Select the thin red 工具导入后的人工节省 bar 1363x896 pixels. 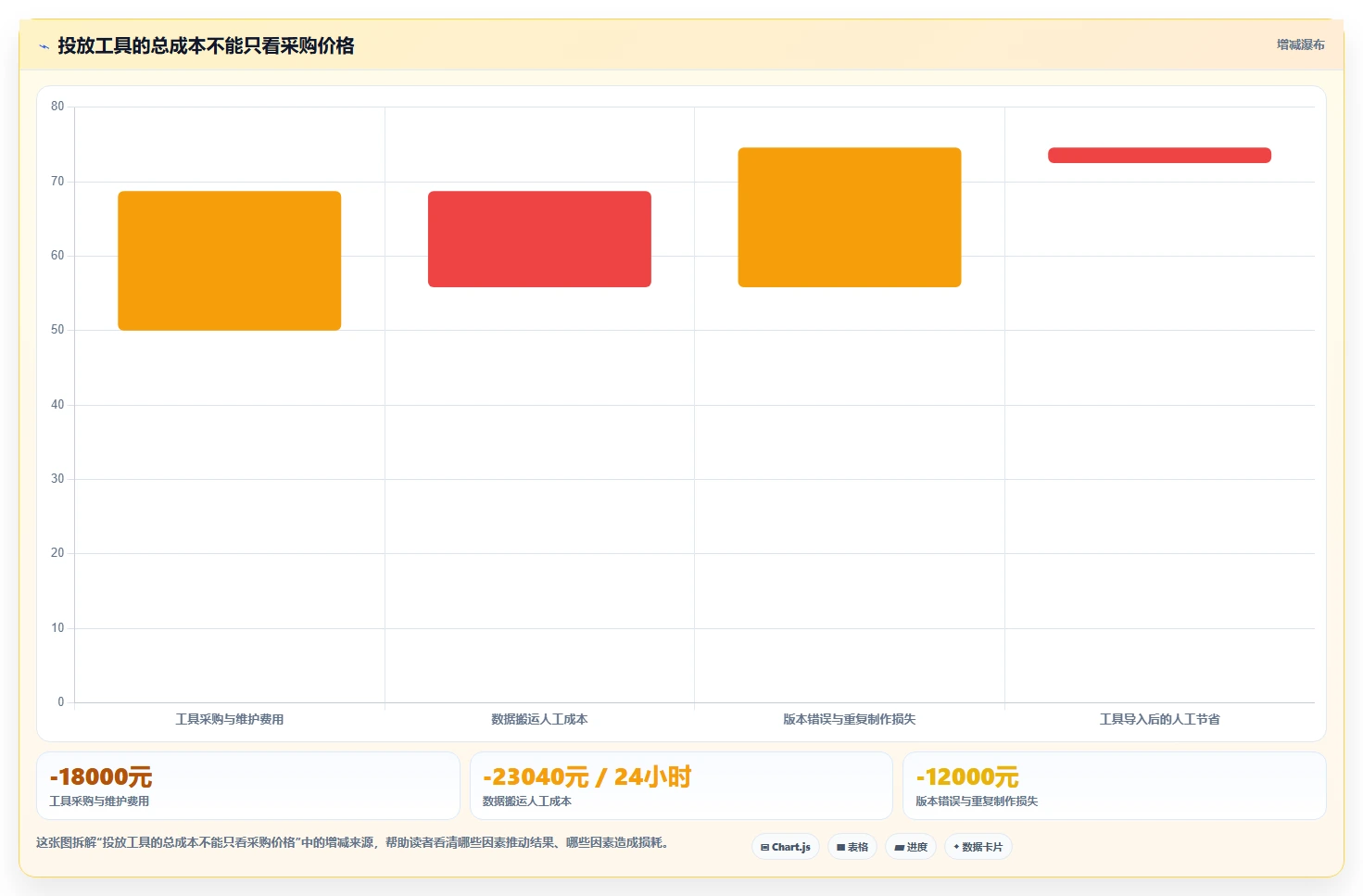point(1159,155)
